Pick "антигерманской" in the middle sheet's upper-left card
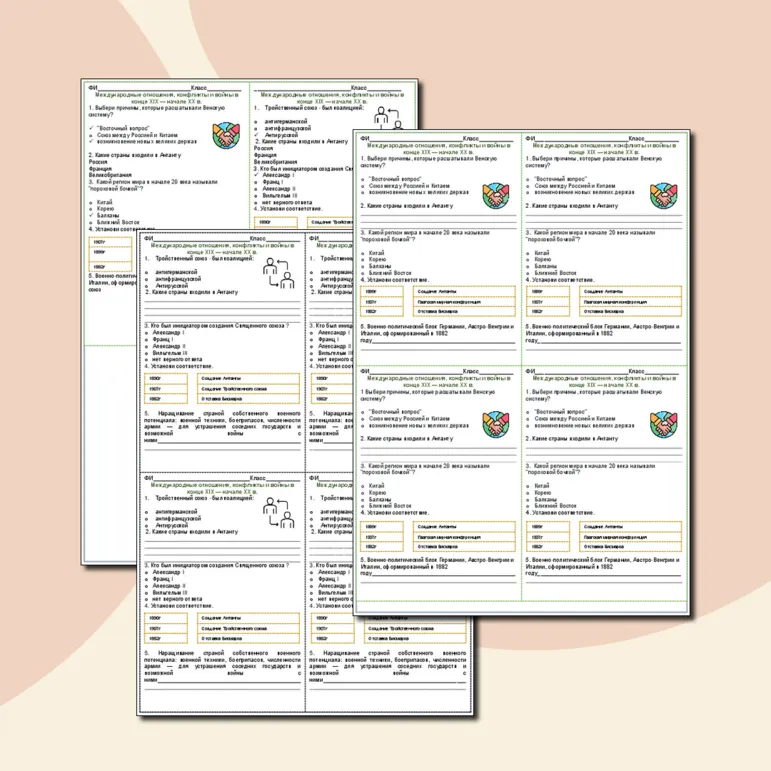This screenshot has height=771, width=771. (x=174, y=272)
